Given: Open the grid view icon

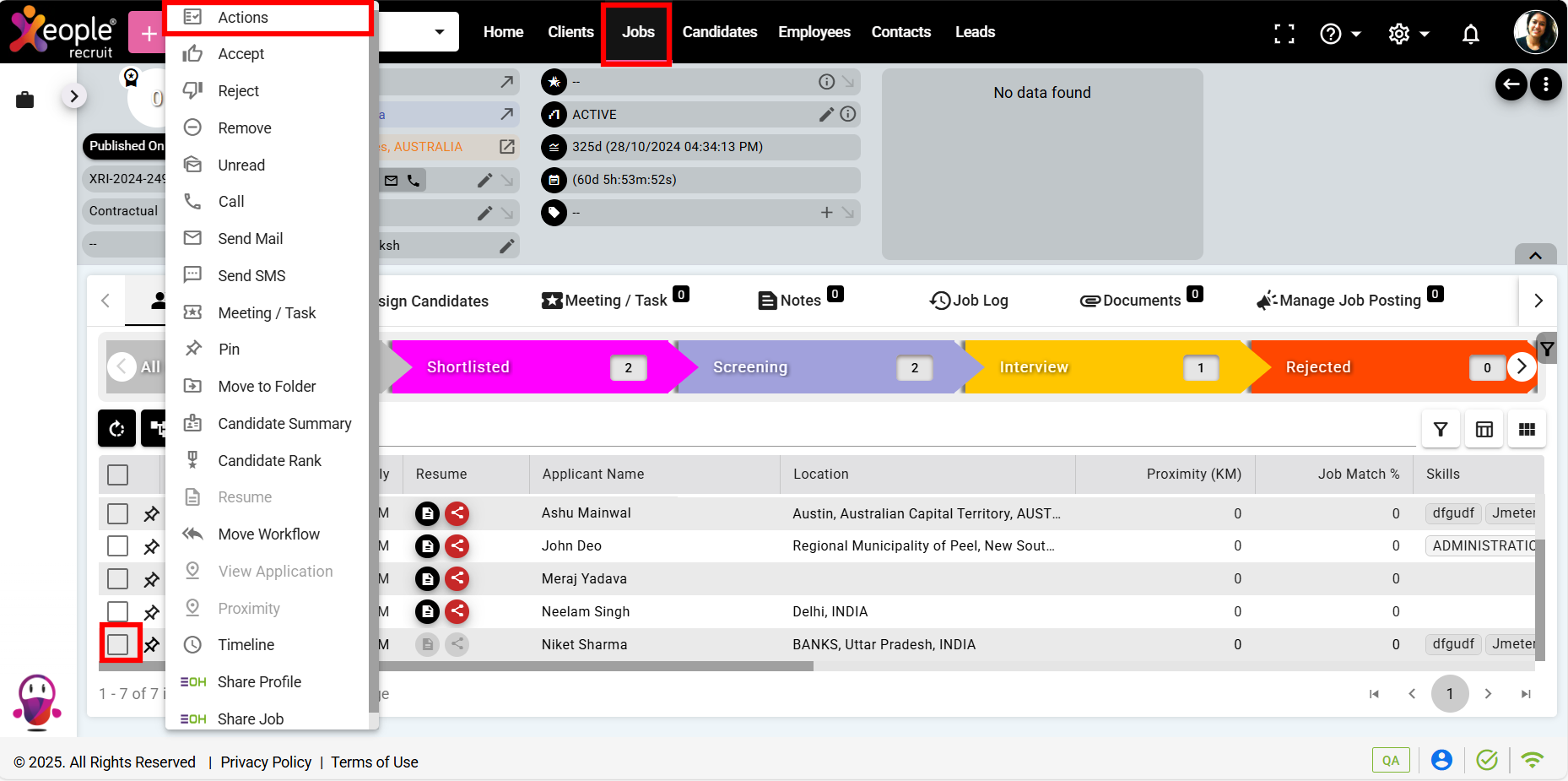Looking at the screenshot, I should coord(1527,430).
